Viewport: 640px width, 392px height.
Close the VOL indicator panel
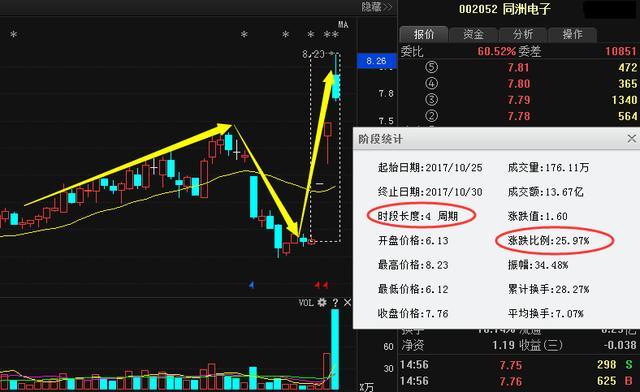pyautogui.click(x=347, y=303)
